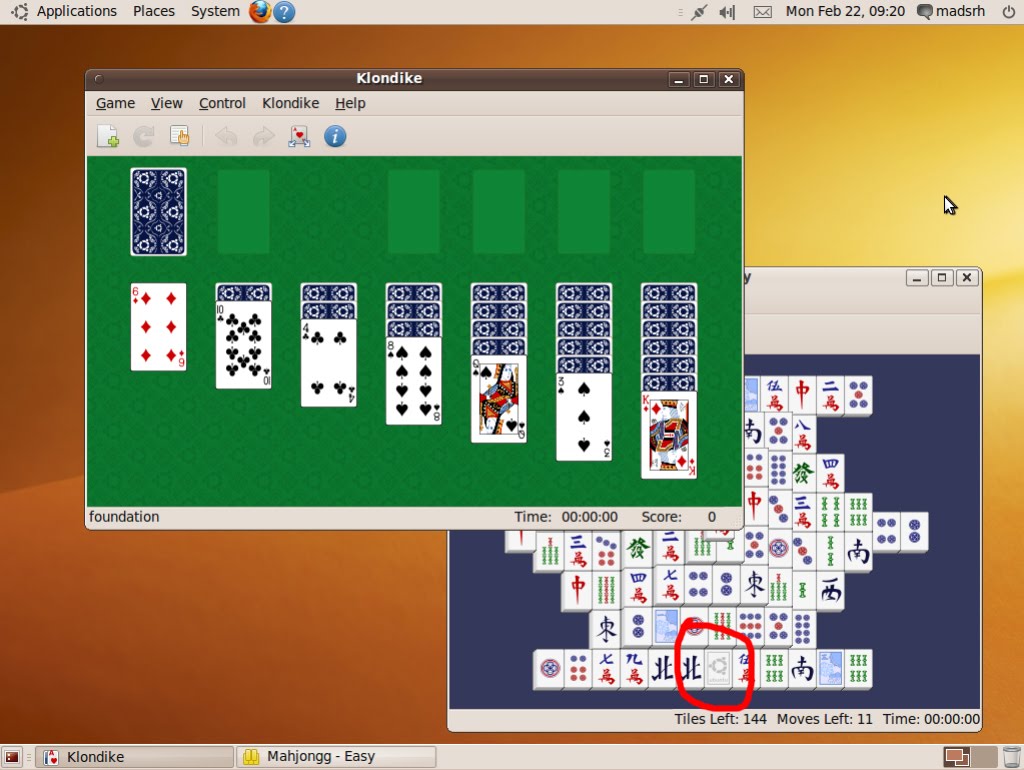
Task: Open the Control menu in Klondike
Action: tap(222, 103)
